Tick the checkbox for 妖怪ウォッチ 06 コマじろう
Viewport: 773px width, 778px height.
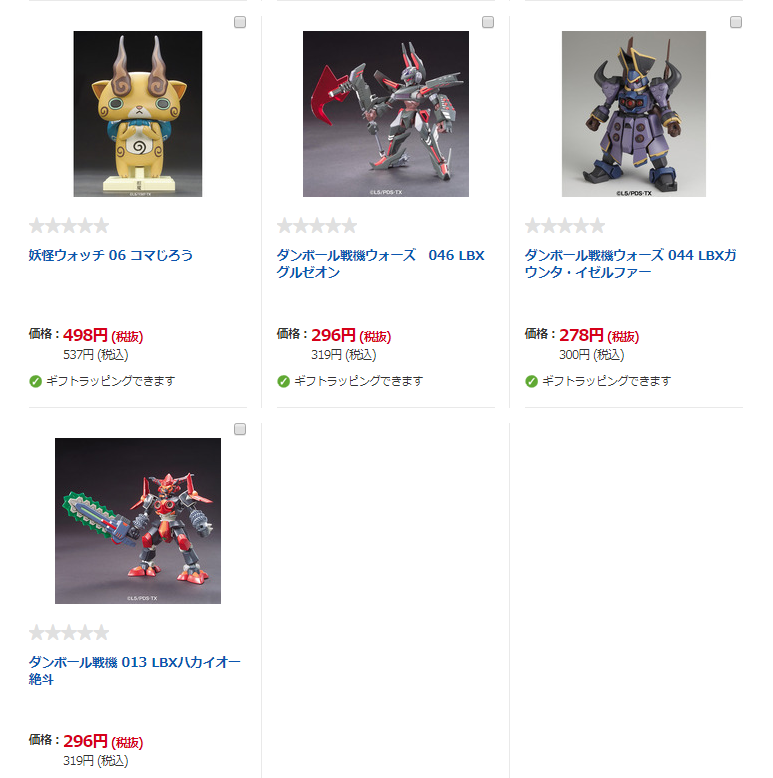point(240,22)
